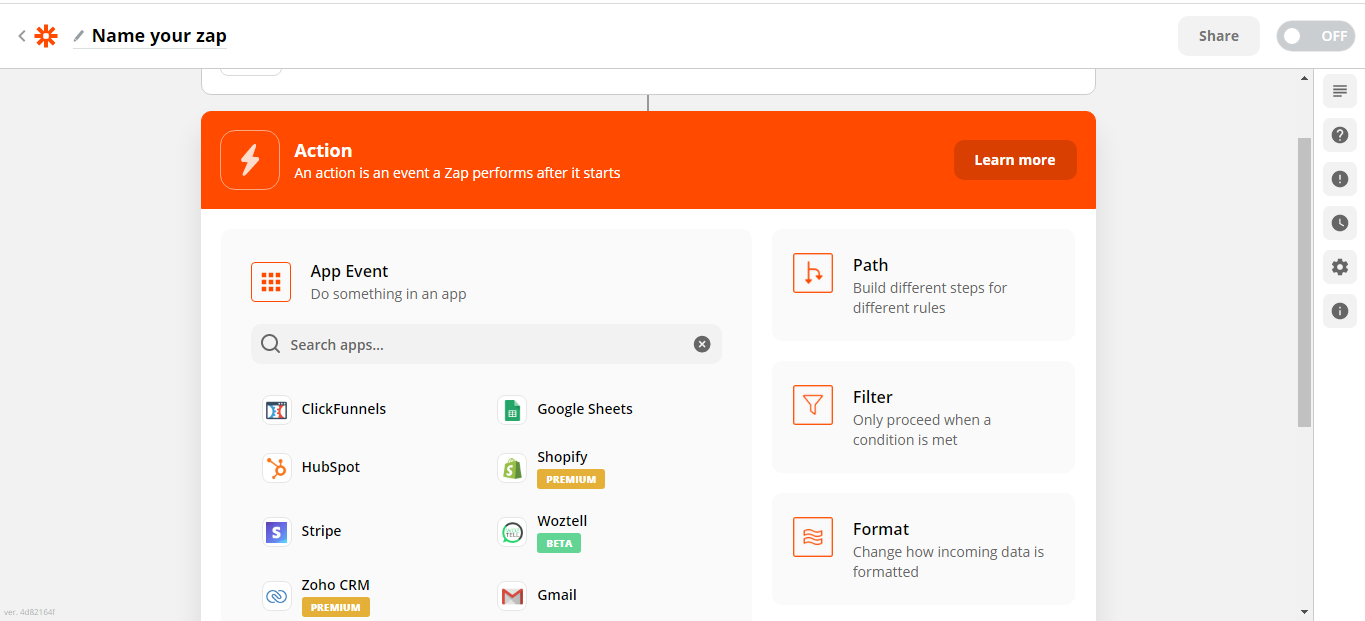Select the Path option
Screen dimensions: 1365x621
[x=923, y=285]
